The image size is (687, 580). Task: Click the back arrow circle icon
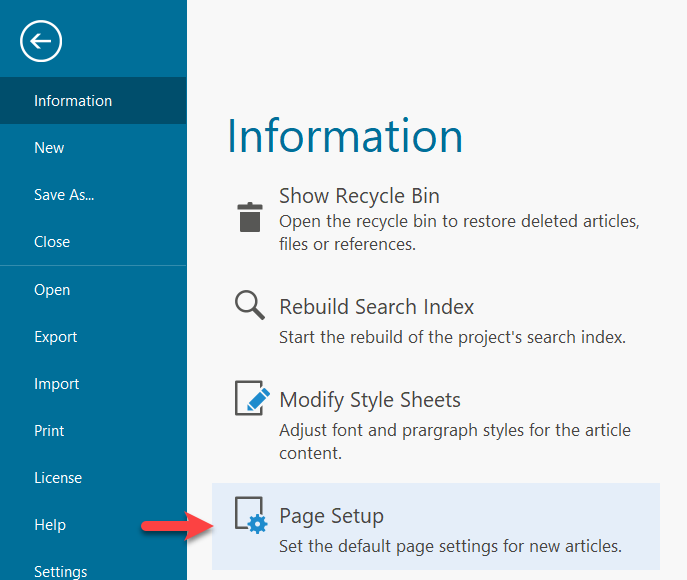pos(41,41)
